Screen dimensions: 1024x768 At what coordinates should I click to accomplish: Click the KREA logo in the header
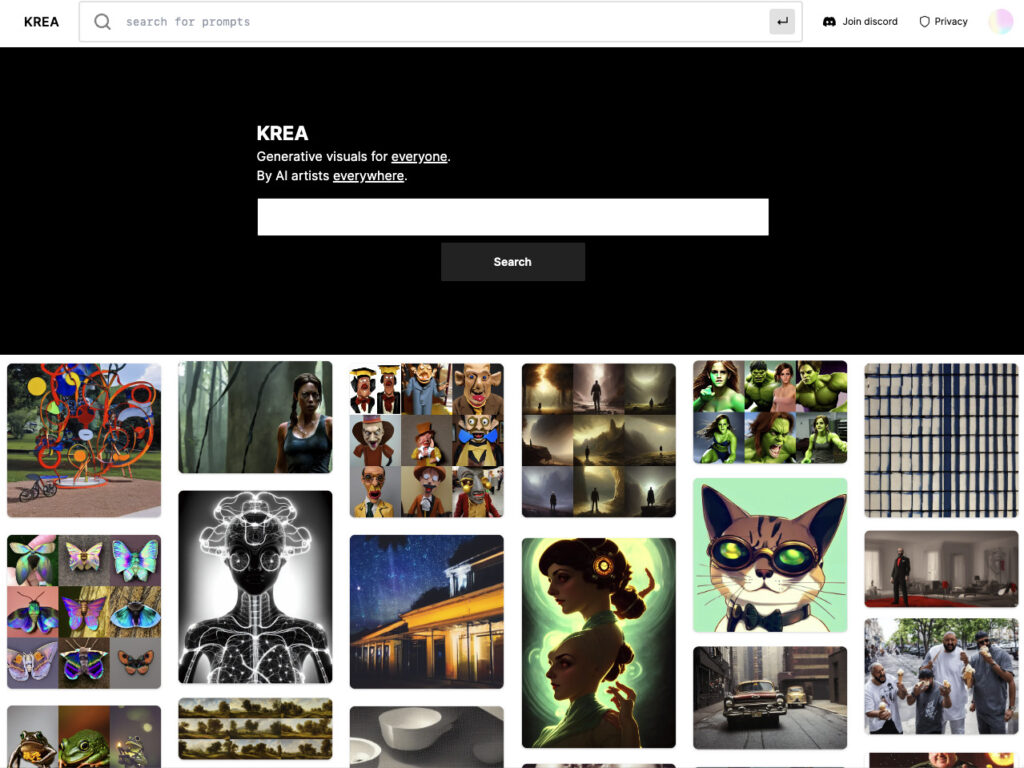[41, 22]
